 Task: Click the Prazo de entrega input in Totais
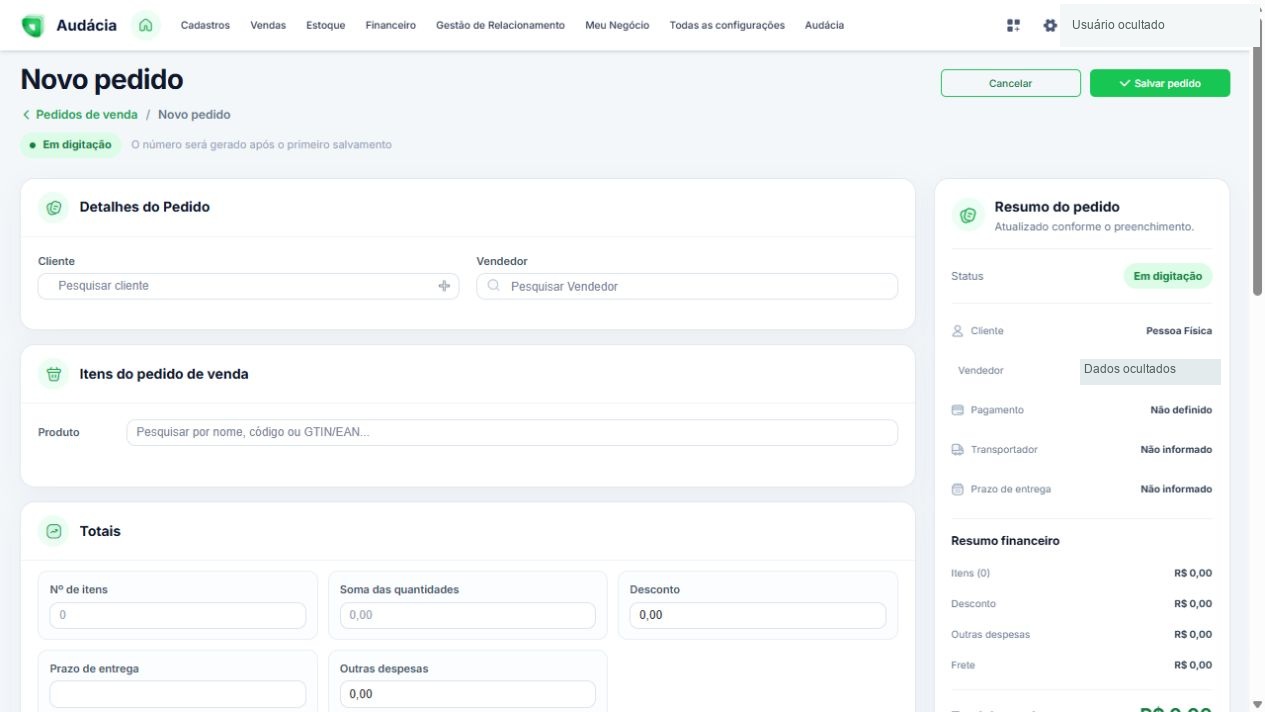(178, 694)
